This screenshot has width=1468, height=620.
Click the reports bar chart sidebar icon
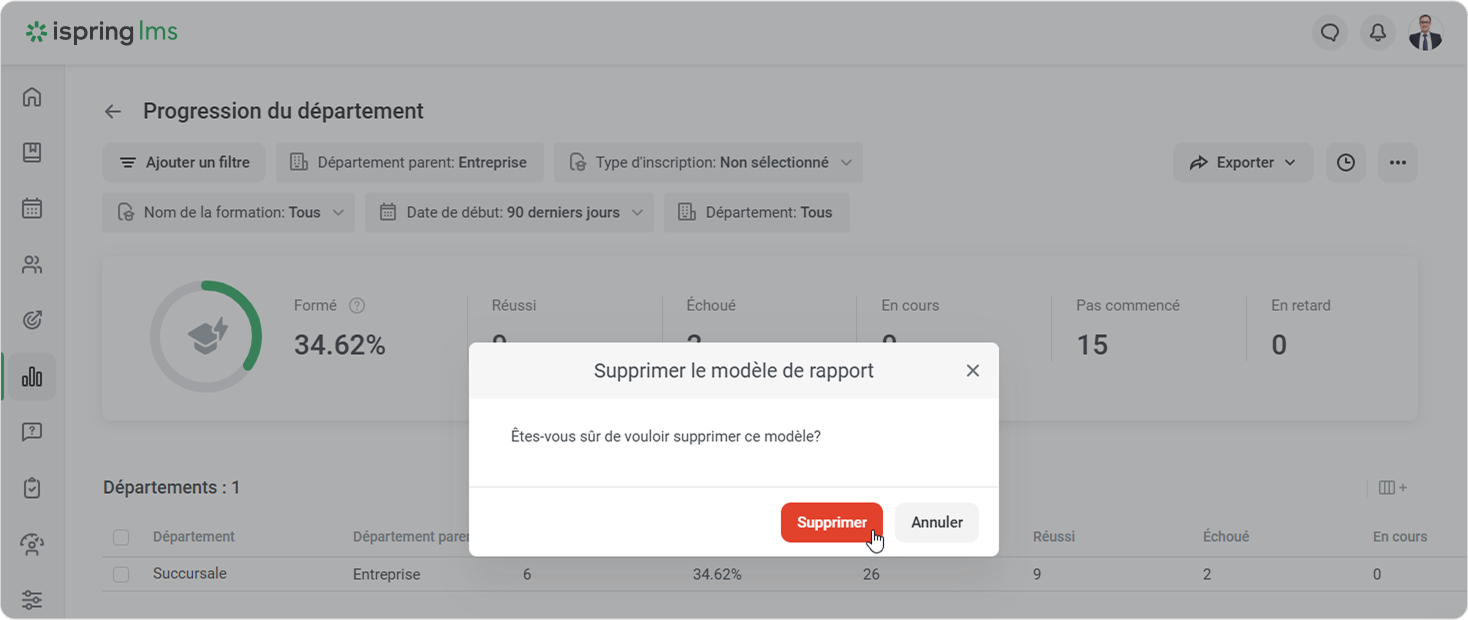(32, 377)
